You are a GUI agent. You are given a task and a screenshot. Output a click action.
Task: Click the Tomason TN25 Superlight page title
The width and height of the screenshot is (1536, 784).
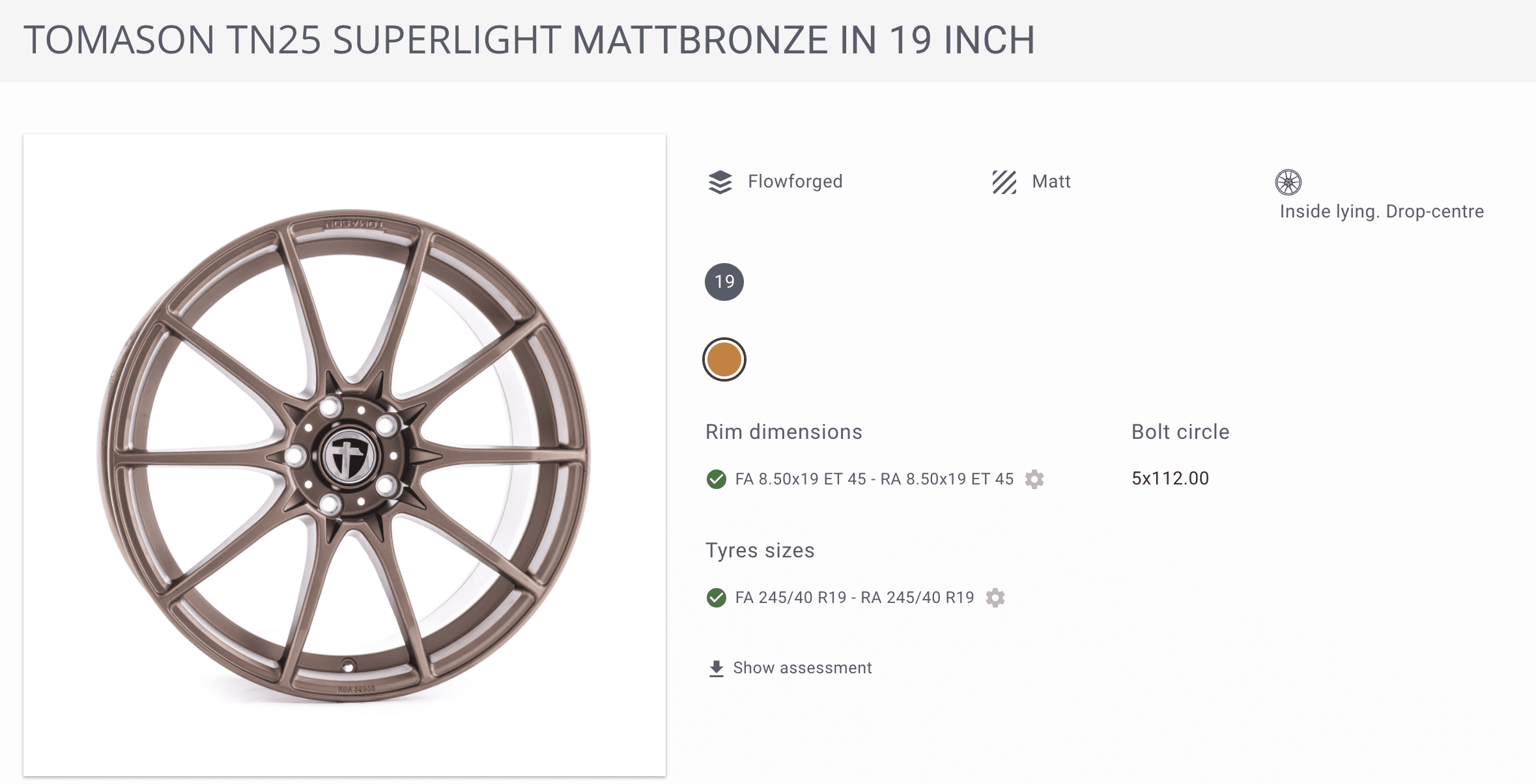pos(529,40)
